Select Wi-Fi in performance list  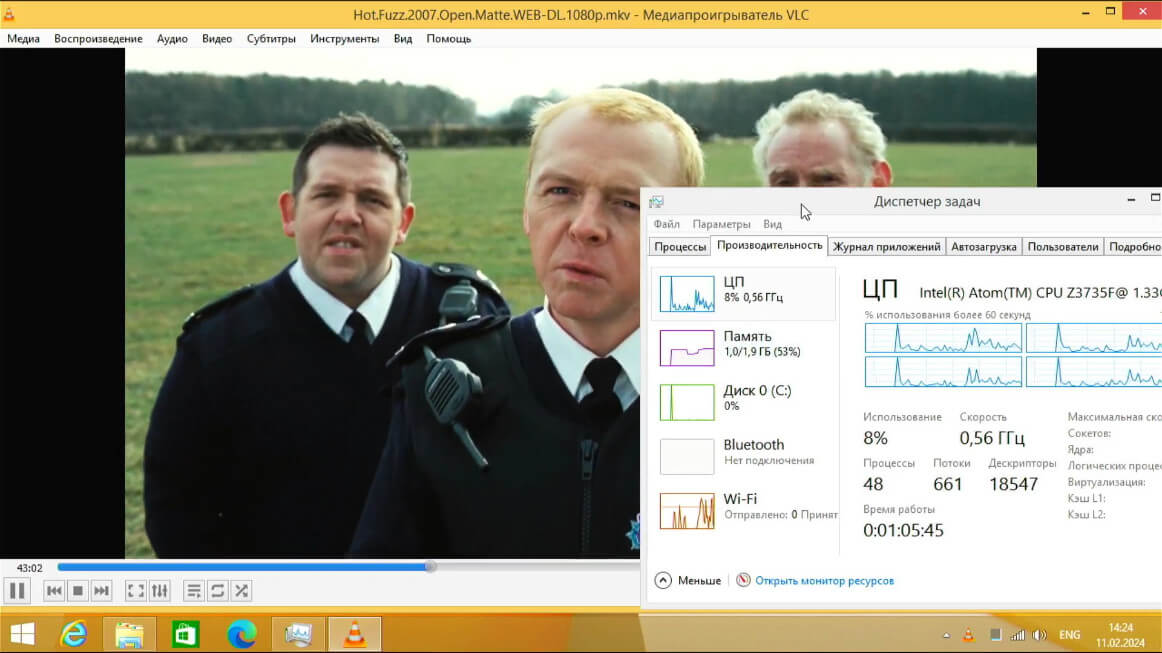743,510
